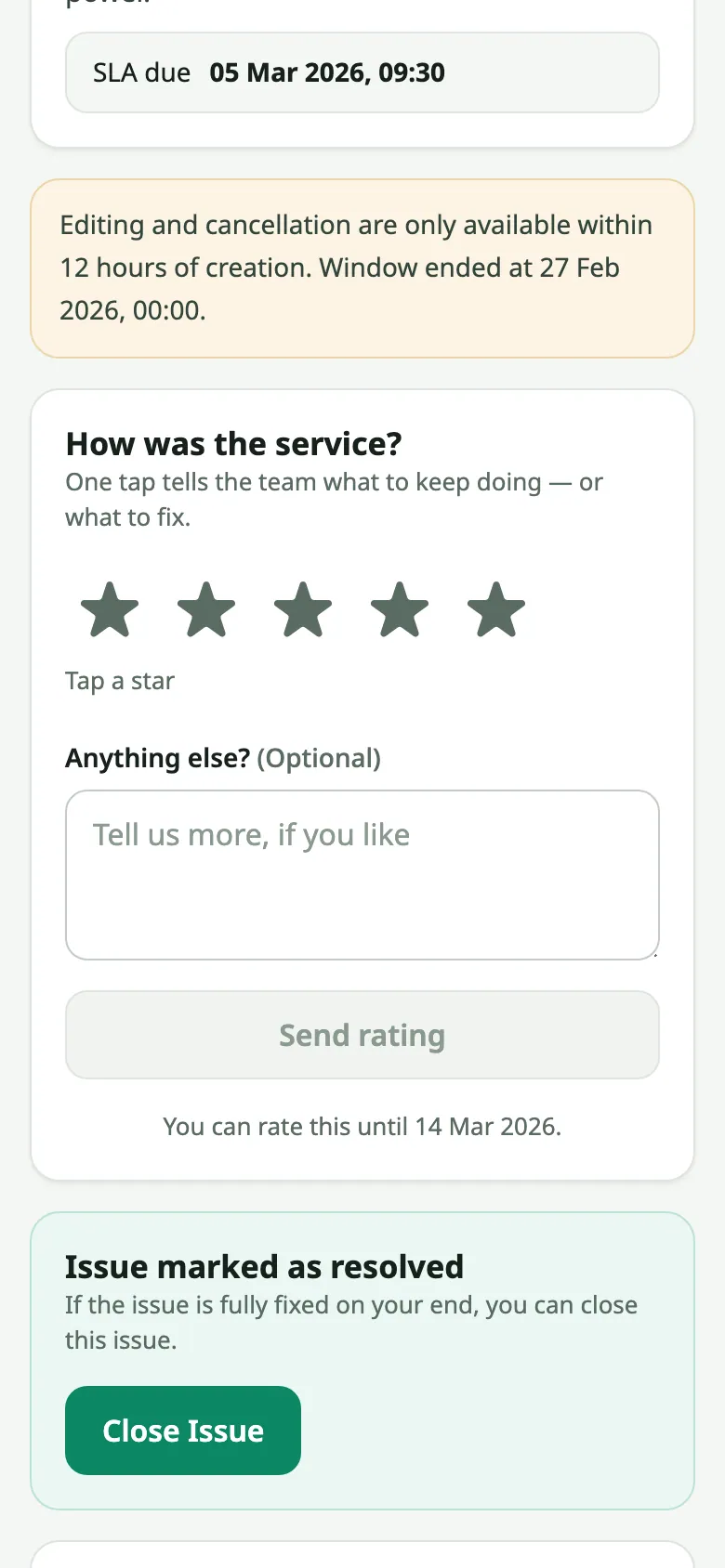The image size is (725, 1568).
Task: Click the editing and cancellation notice banner
Action: coord(362,268)
